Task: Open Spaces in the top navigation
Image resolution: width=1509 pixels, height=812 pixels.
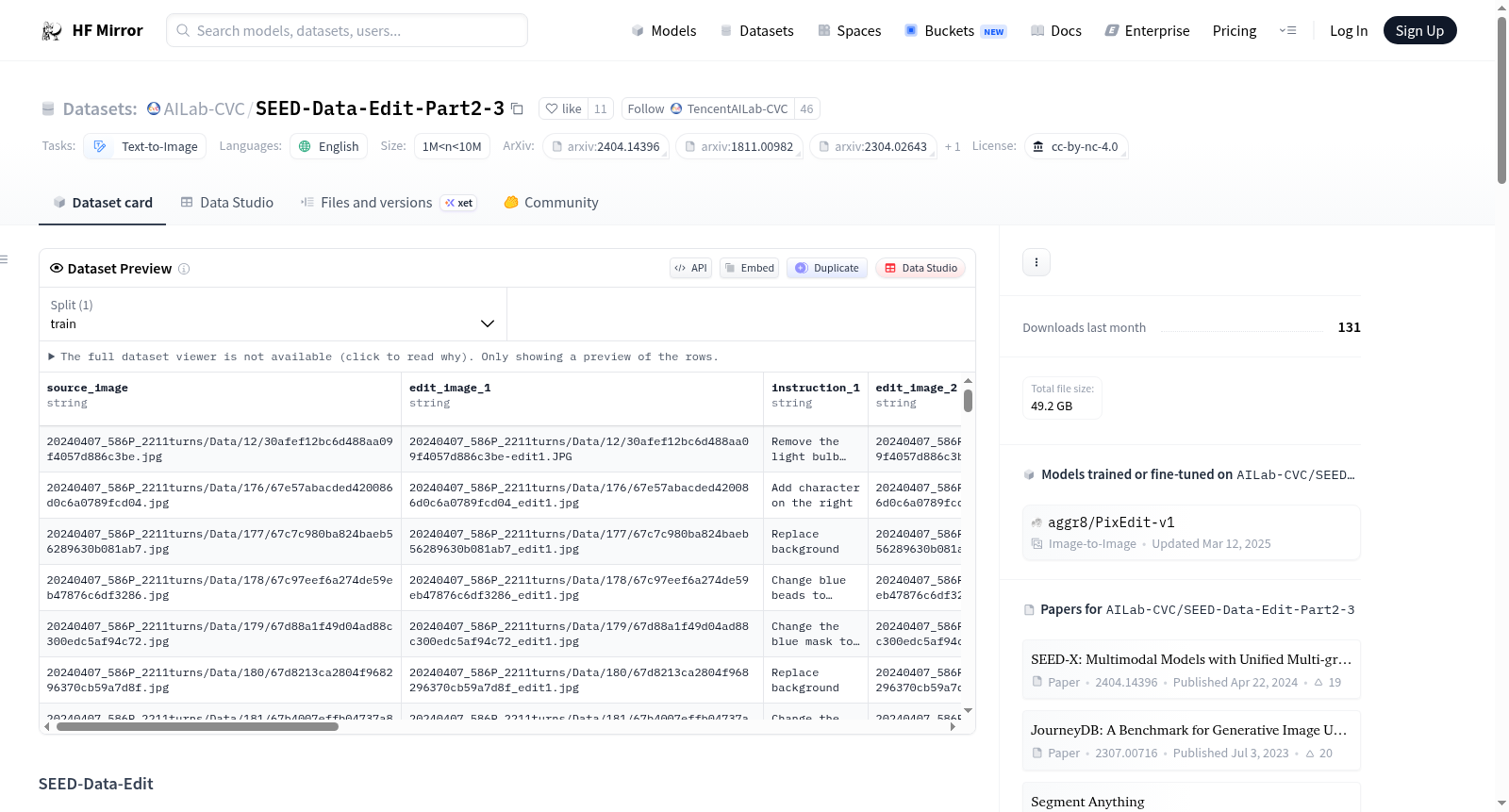Action: pyautogui.click(x=850, y=31)
